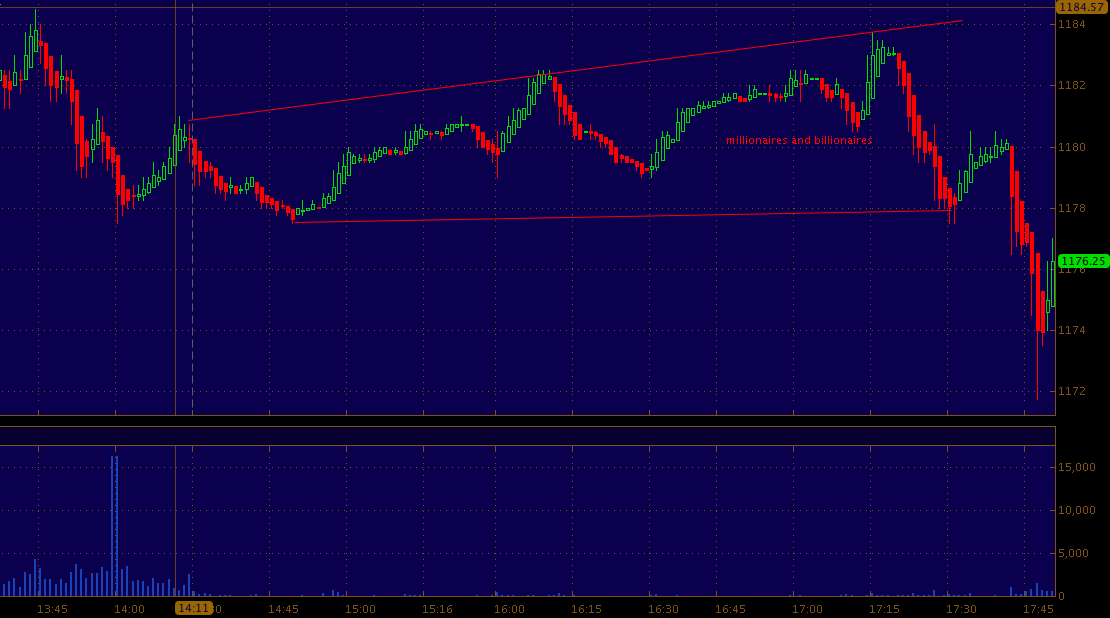Select the upper rising red trendline
This screenshot has height=618, width=1110.
tap(576, 71)
